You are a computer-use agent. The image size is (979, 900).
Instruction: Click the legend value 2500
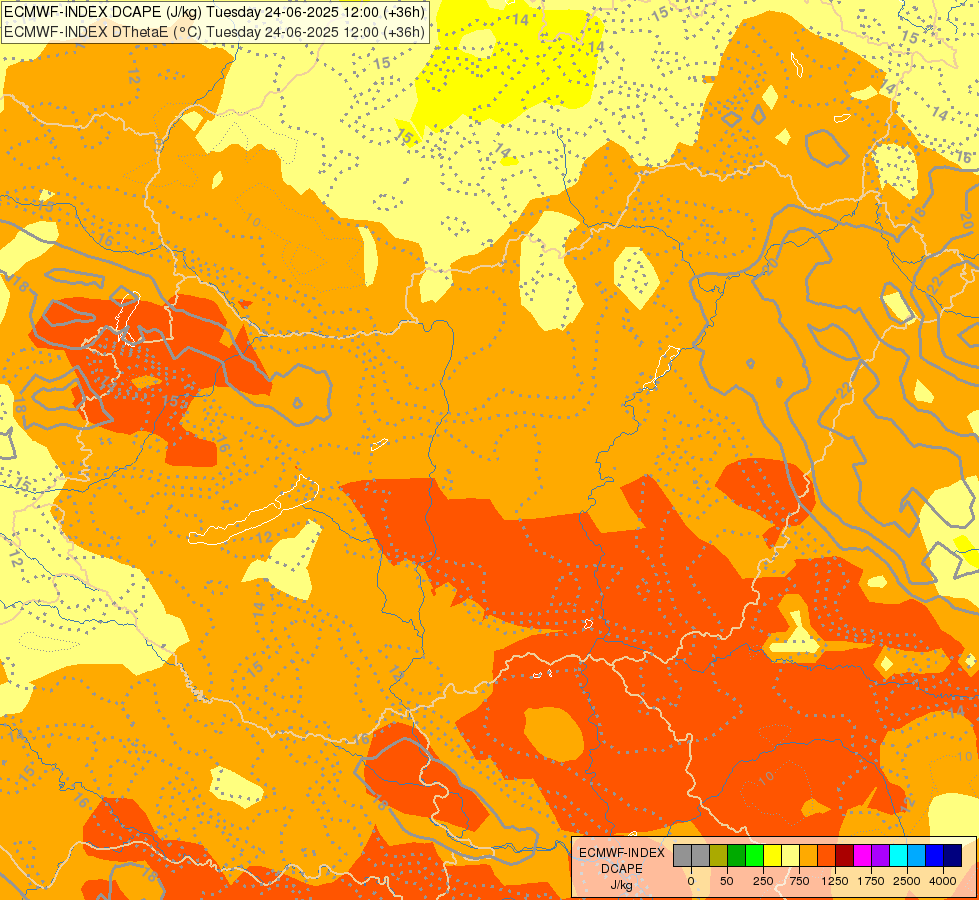[x=907, y=881]
